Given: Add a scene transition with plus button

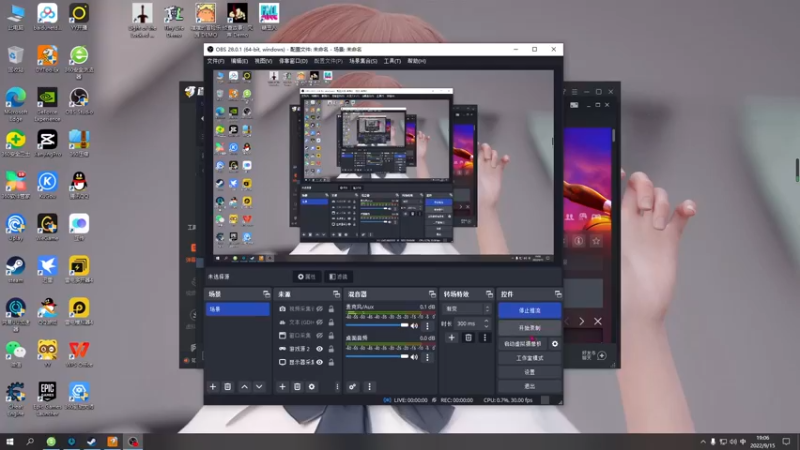Looking at the screenshot, I should [452, 338].
